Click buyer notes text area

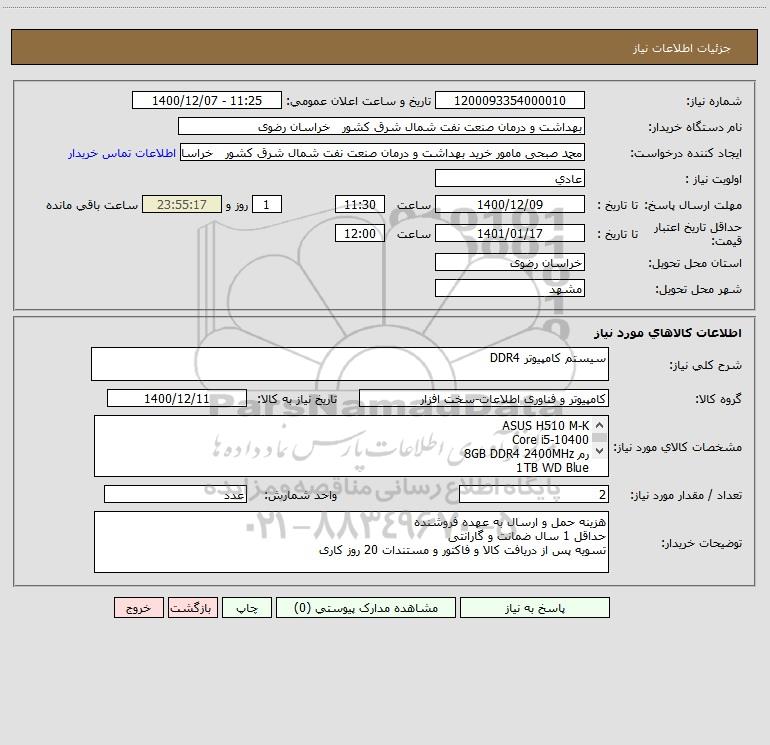point(351,542)
